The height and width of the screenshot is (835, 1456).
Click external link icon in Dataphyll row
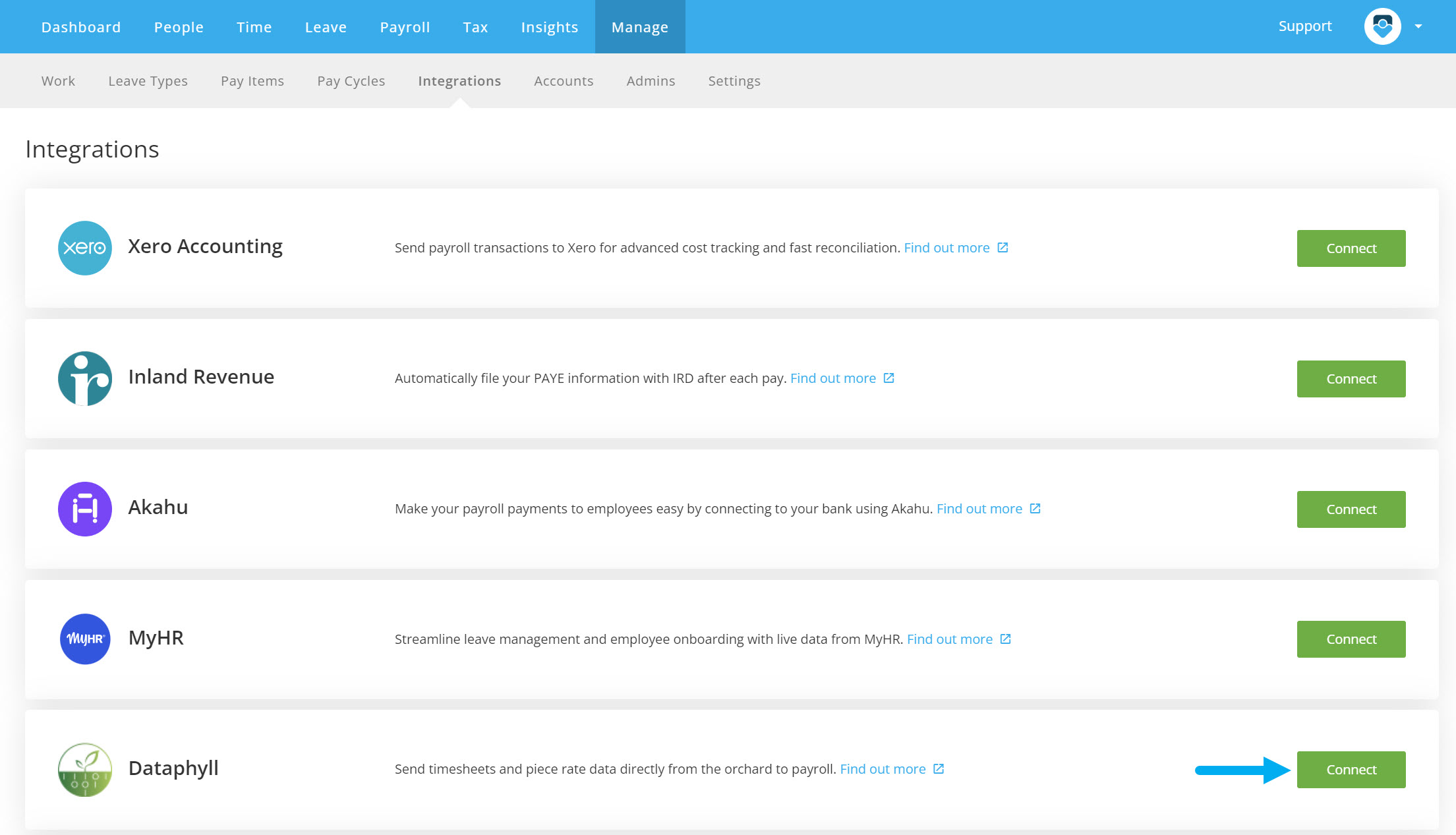(x=939, y=769)
